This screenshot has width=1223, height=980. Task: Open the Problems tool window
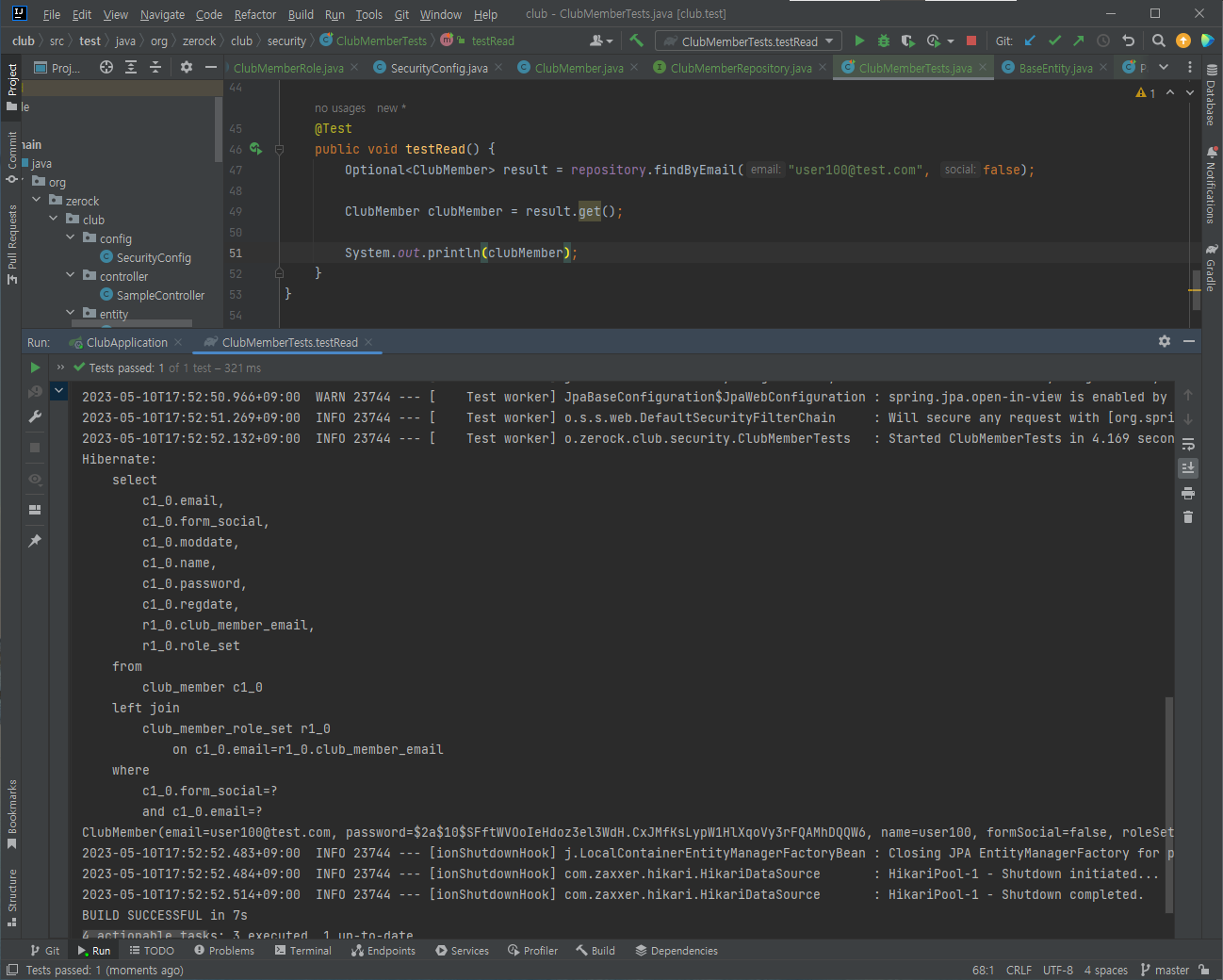coord(224,951)
